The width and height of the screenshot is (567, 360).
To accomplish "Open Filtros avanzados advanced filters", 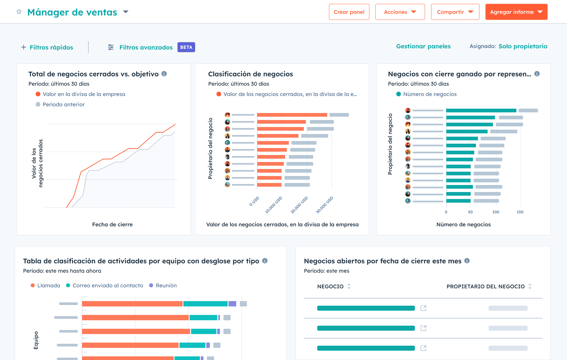I will coord(146,47).
